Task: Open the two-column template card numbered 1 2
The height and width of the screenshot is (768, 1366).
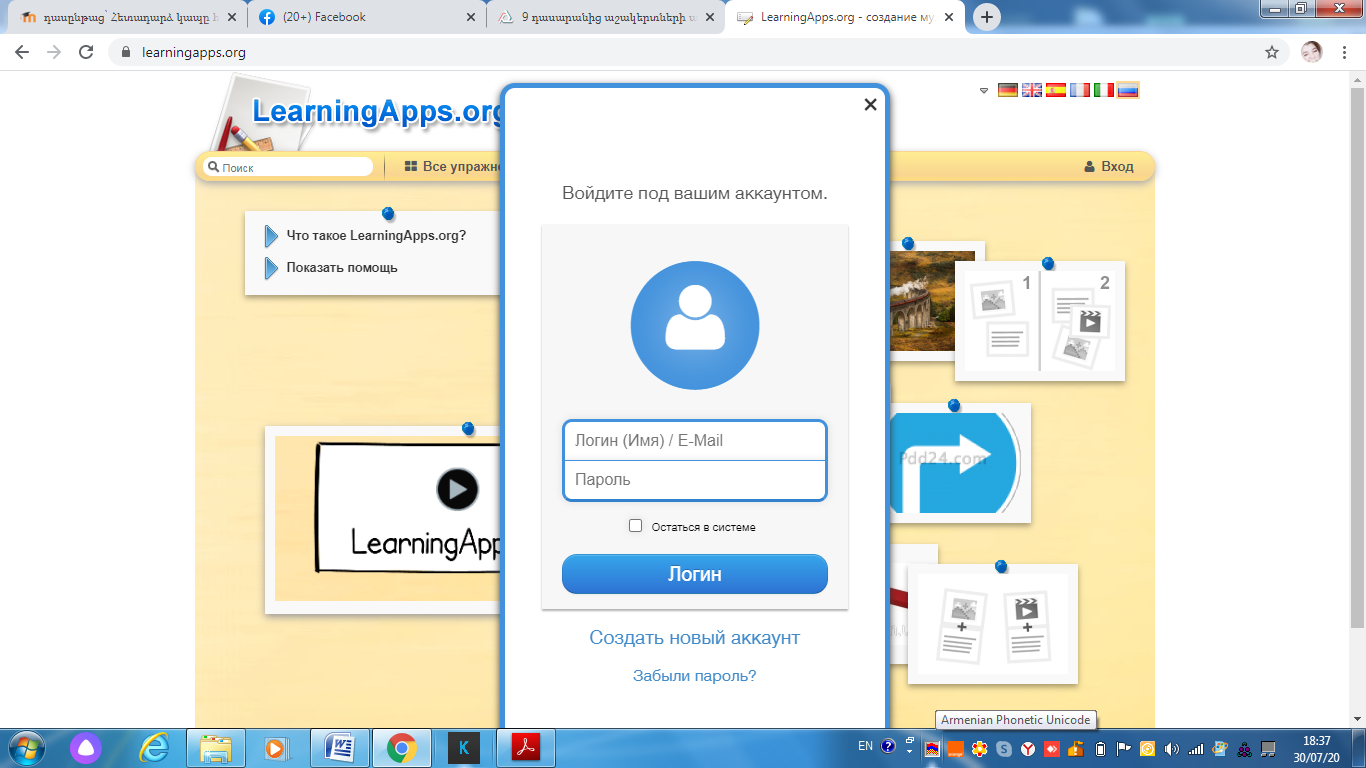Action: coord(1040,321)
